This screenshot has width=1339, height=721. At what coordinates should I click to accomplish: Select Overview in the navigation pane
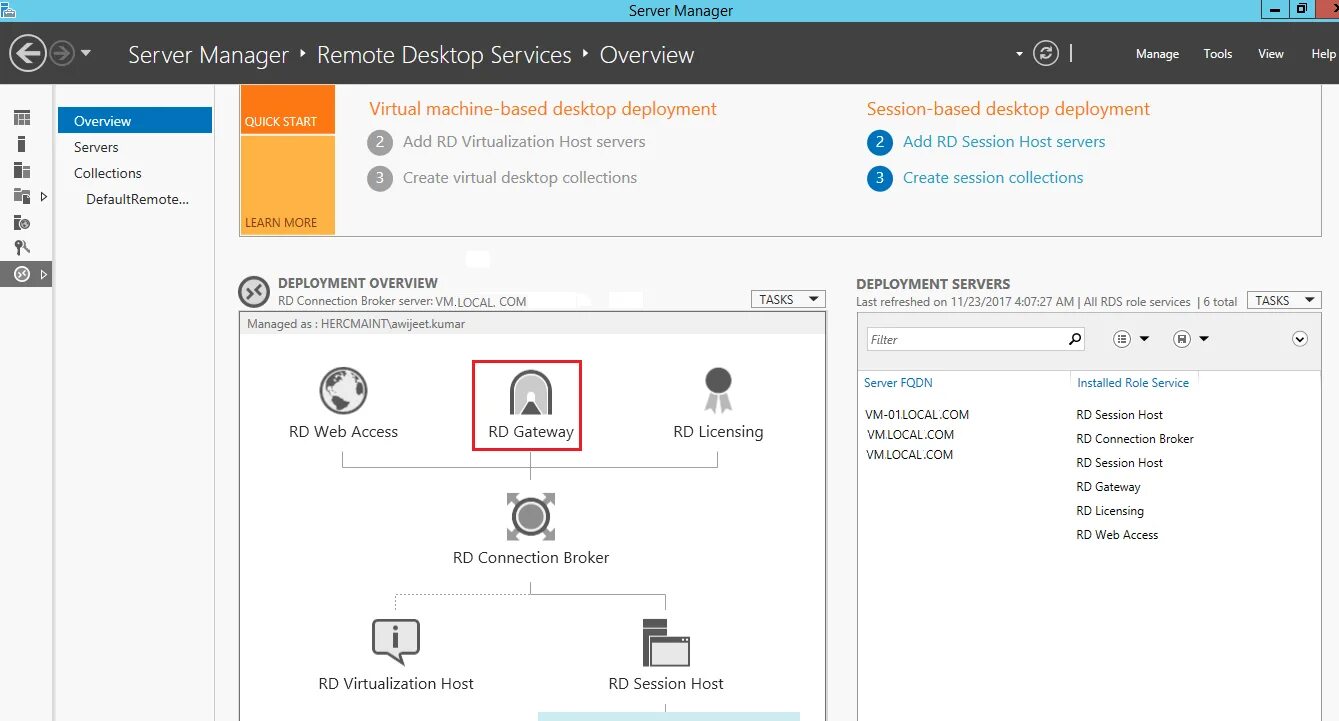[135, 120]
